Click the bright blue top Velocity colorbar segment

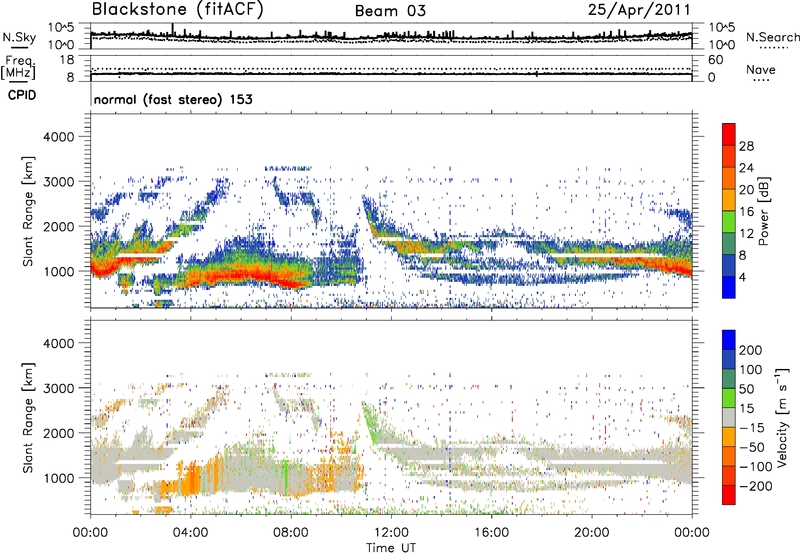[729, 340]
